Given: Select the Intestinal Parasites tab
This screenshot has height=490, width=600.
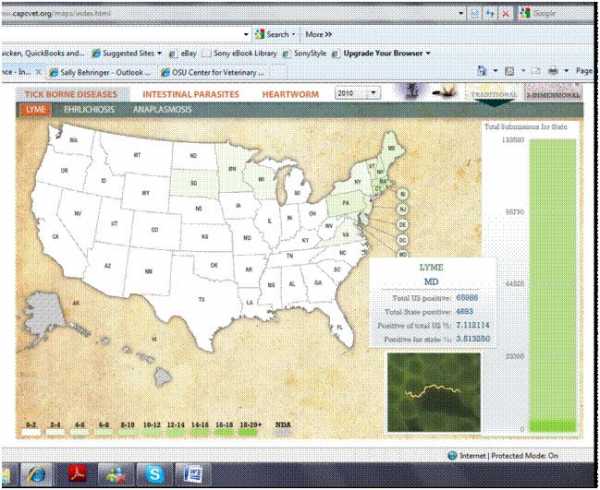Looking at the screenshot, I should coord(200,93).
